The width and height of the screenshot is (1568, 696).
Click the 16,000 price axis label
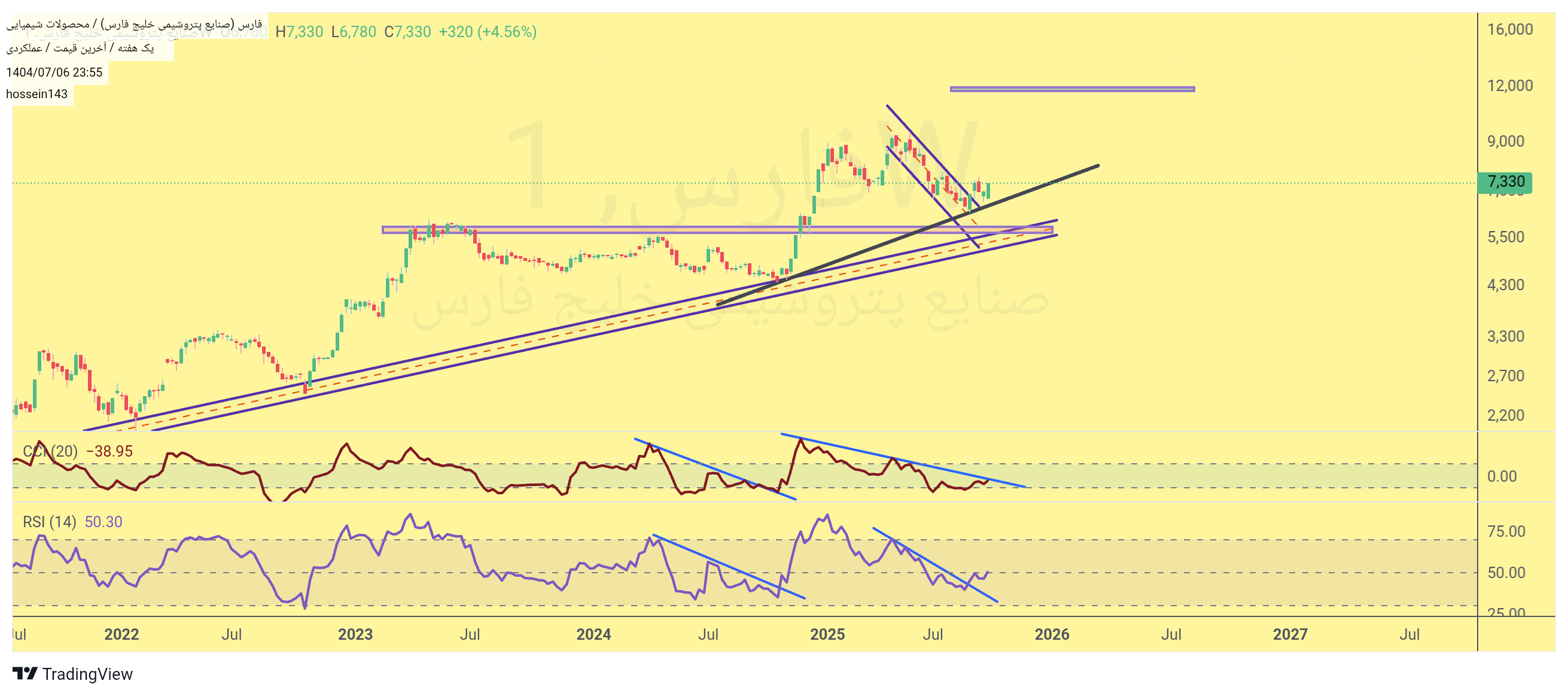point(1509,29)
